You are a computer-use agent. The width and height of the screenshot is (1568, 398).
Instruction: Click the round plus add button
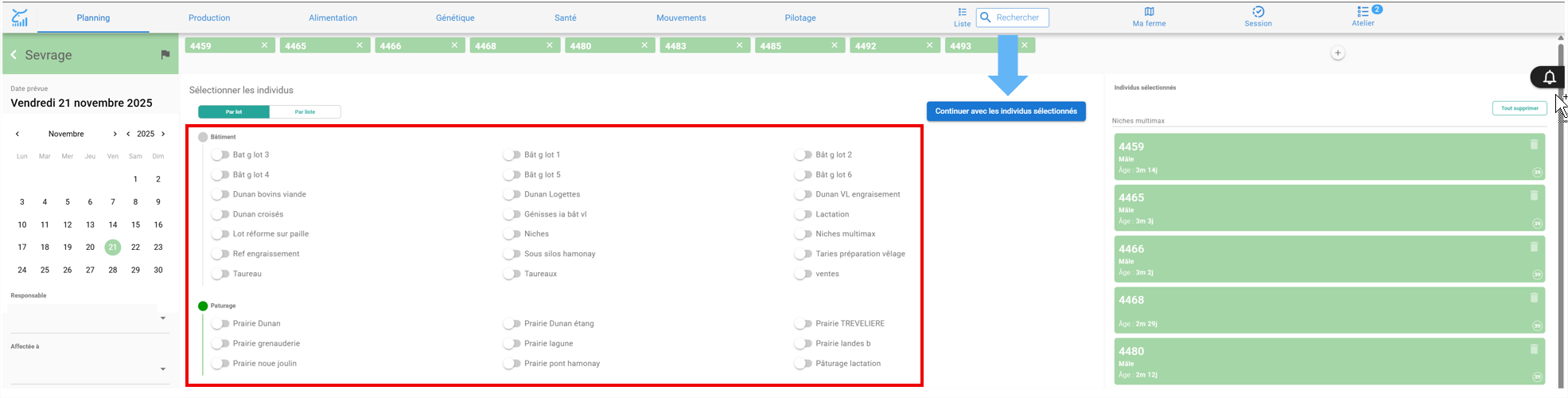tap(1337, 53)
